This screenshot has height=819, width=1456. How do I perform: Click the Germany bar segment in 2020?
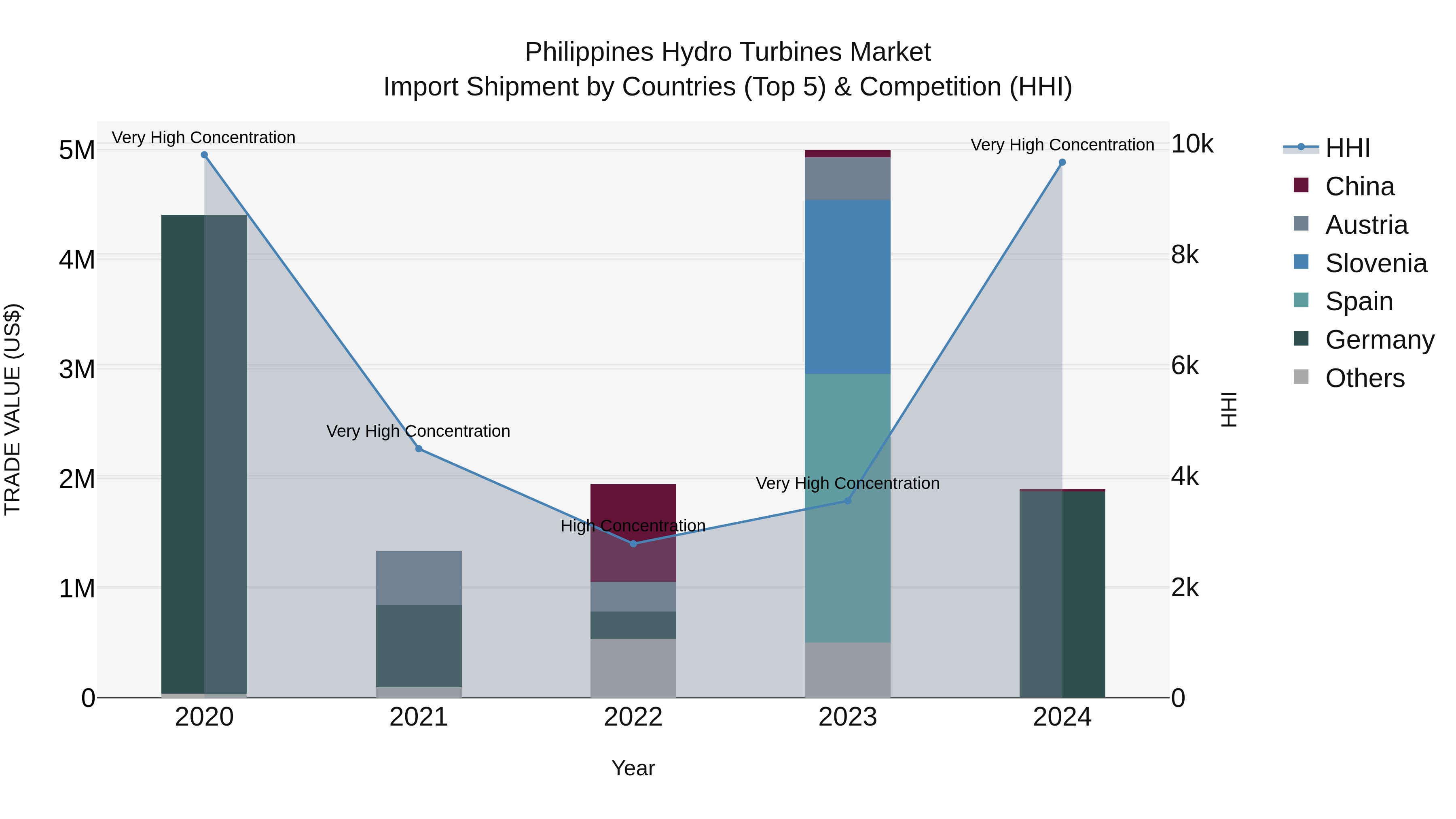click(205, 454)
